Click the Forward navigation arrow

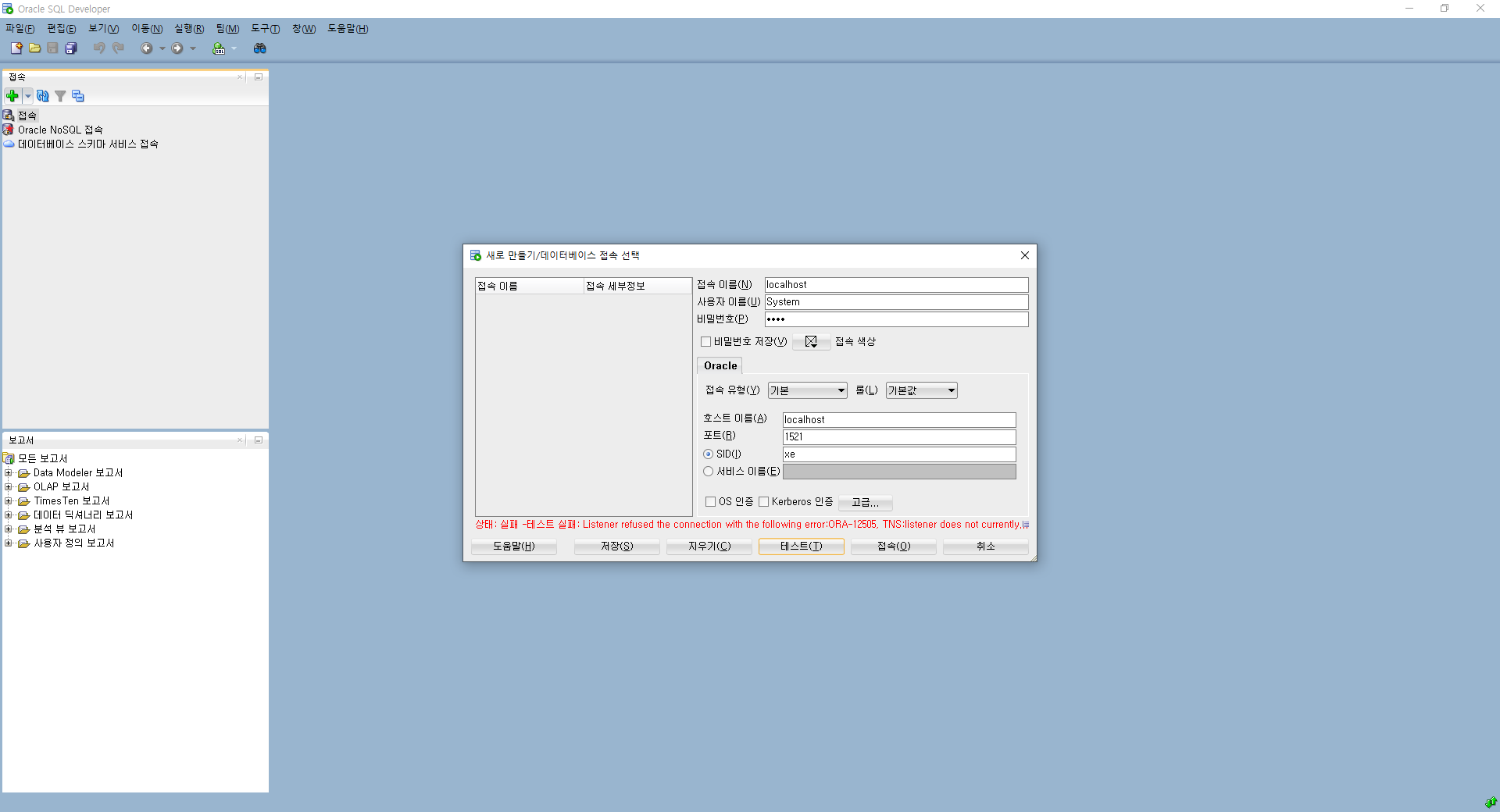coord(177,48)
